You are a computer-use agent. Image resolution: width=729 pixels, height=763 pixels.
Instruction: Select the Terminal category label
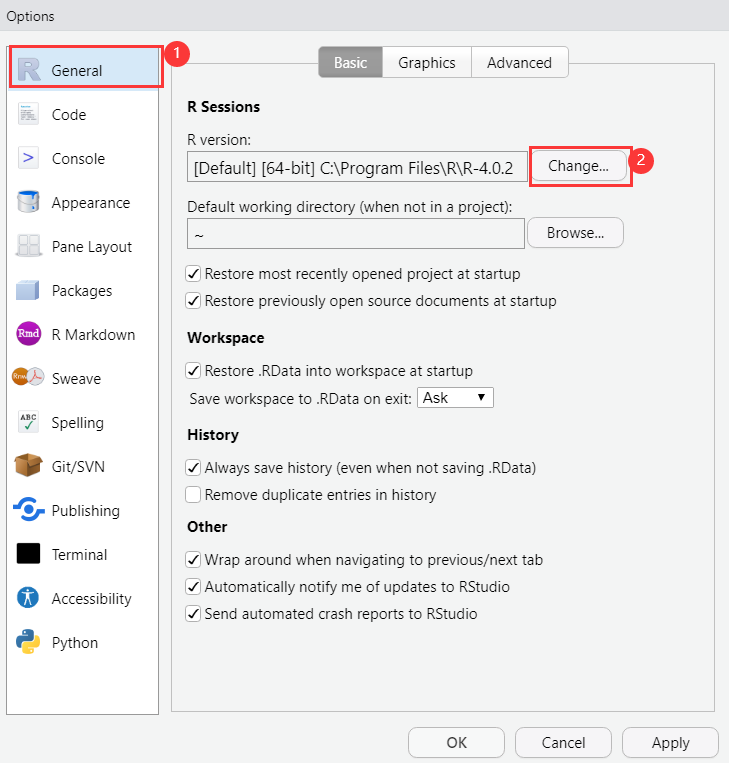coord(79,555)
